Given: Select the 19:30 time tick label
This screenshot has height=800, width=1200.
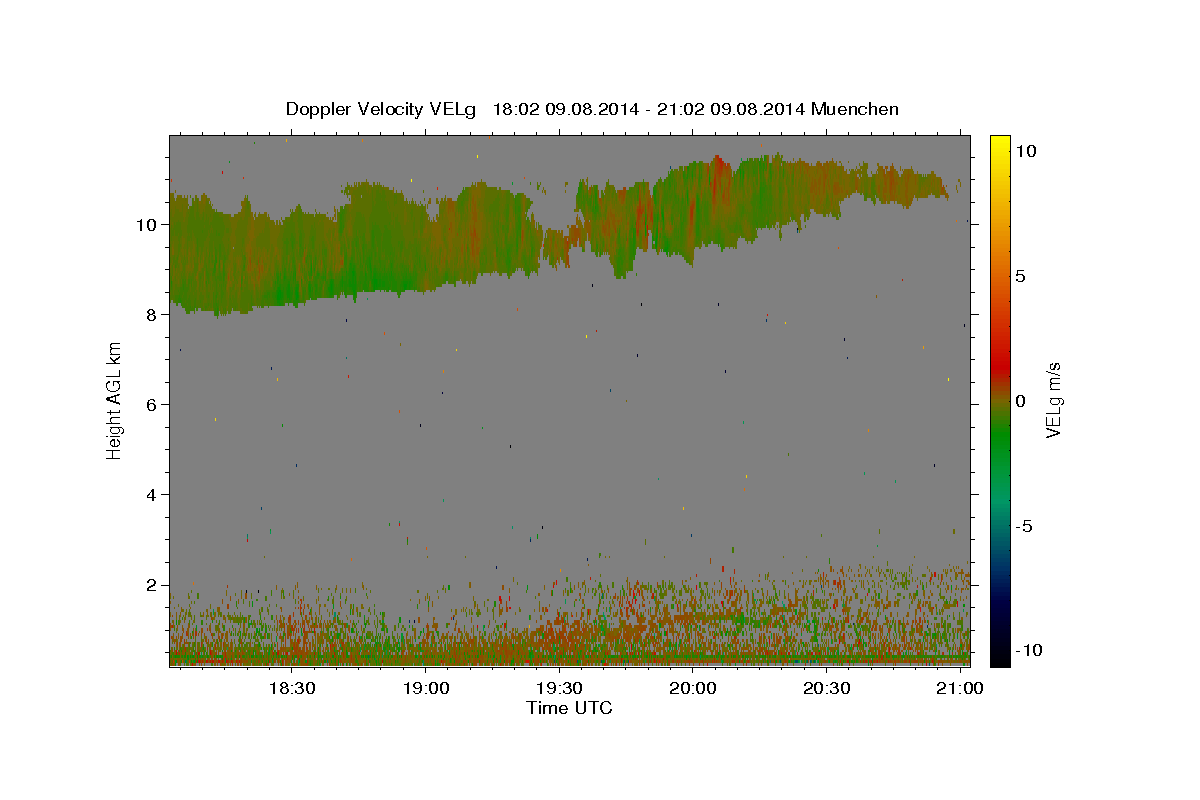Looking at the screenshot, I should (559, 688).
